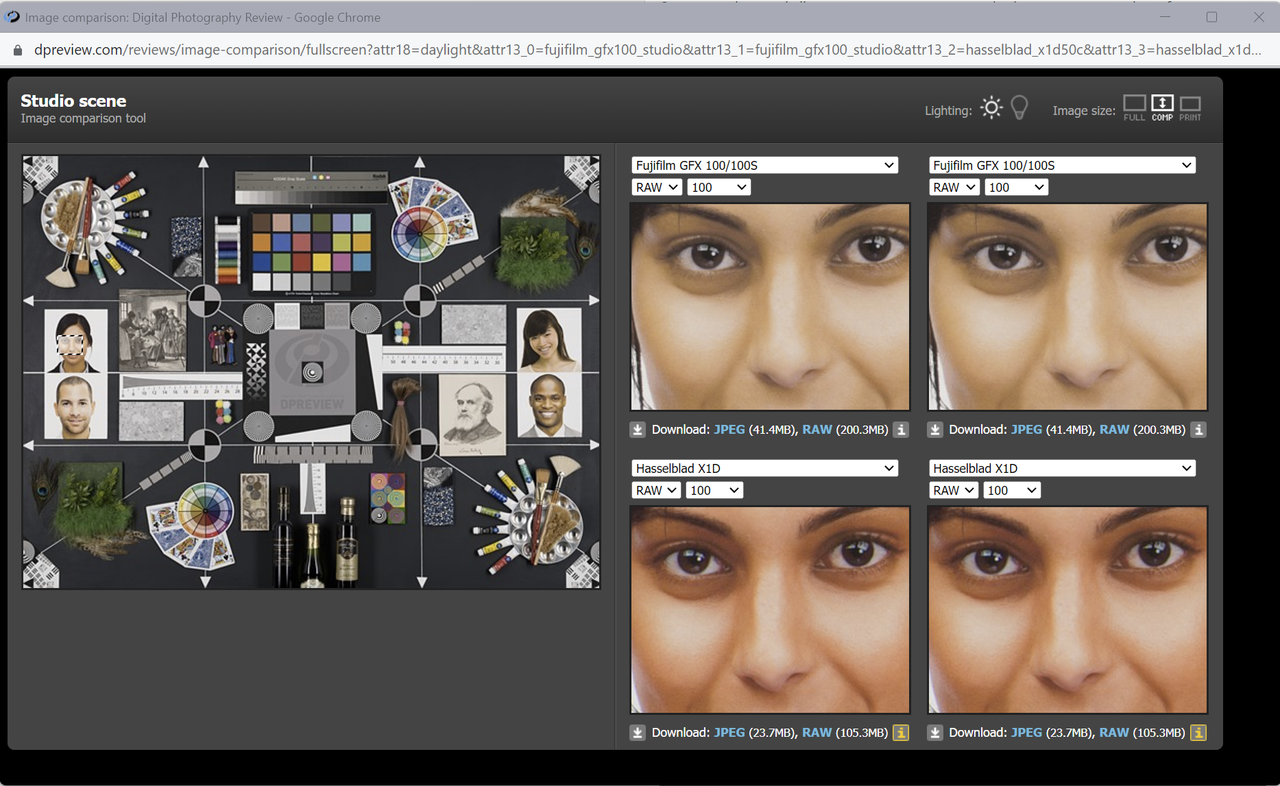The width and height of the screenshot is (1280, 786).
Task: Open info icon of top-right Fujifilm panel
Action: [1198, 429]
